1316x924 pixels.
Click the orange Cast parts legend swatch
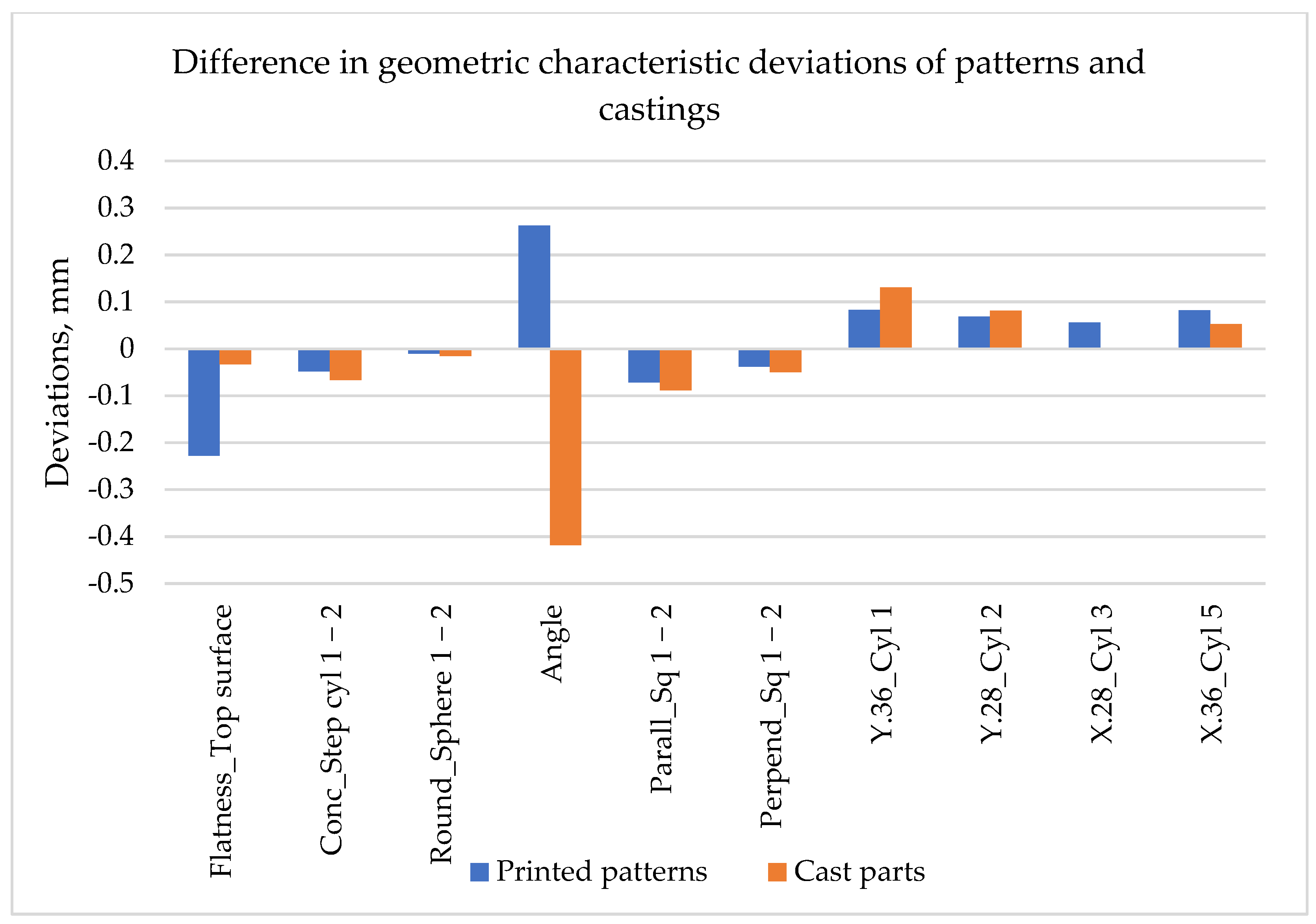coord(777,872)
